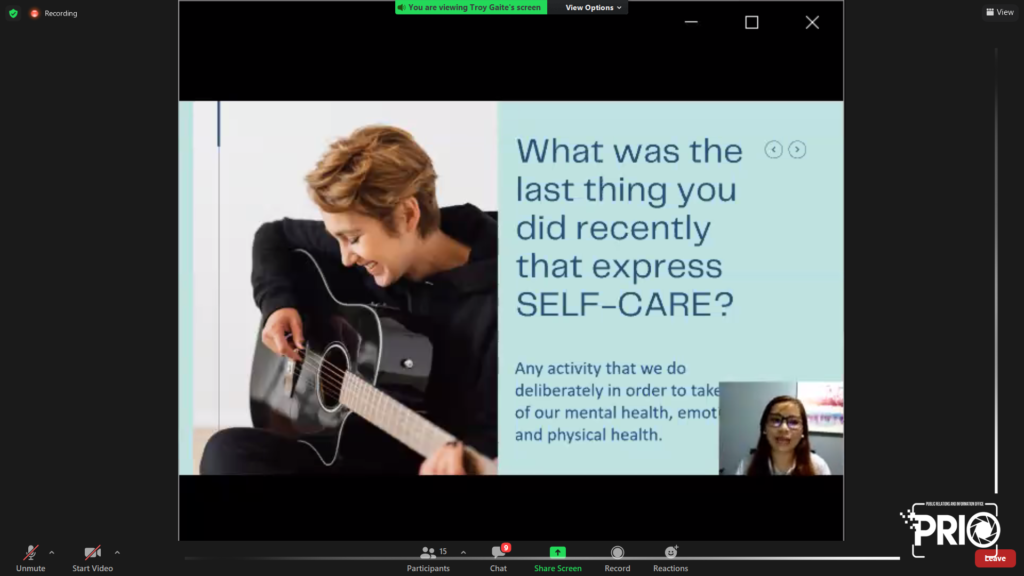Click the green Share Screen icon

tap(557, 553)
